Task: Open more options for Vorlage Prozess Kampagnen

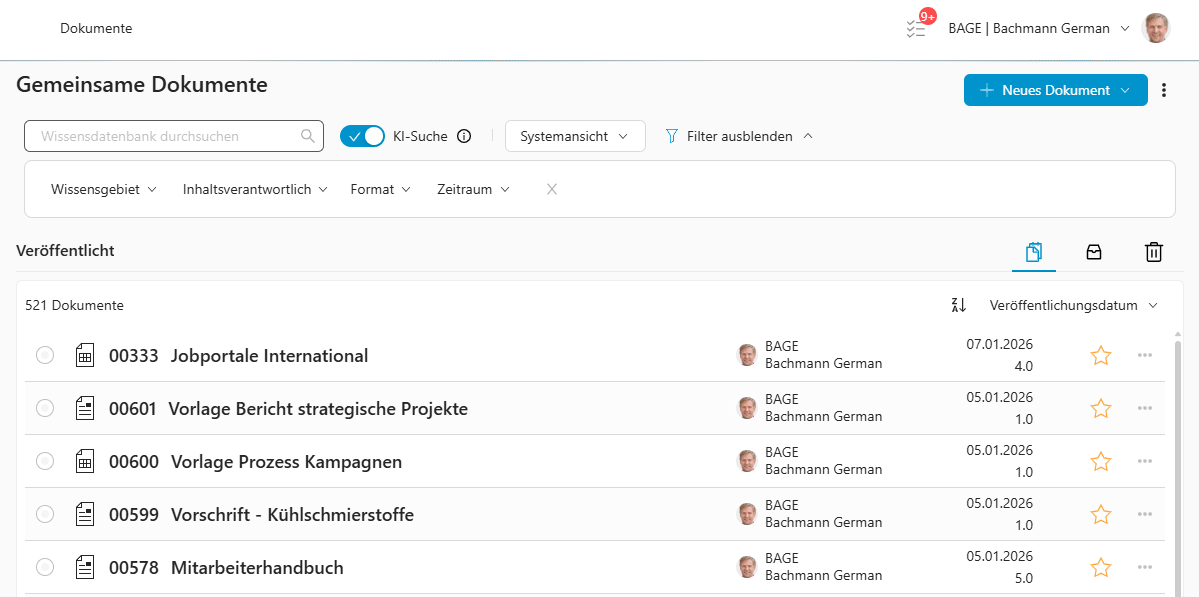Action: pos(1145,461)
